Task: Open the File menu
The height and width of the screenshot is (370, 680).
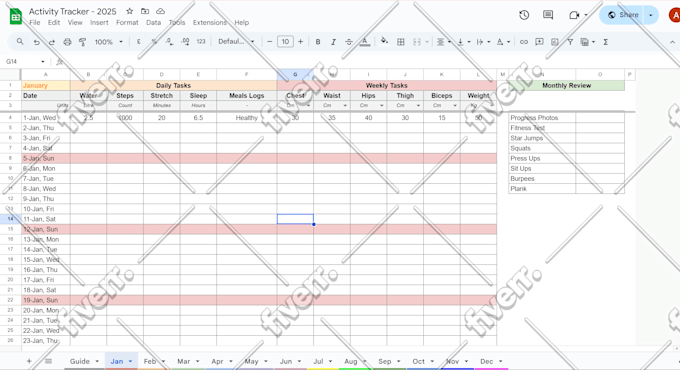Action: pos(35,23)
